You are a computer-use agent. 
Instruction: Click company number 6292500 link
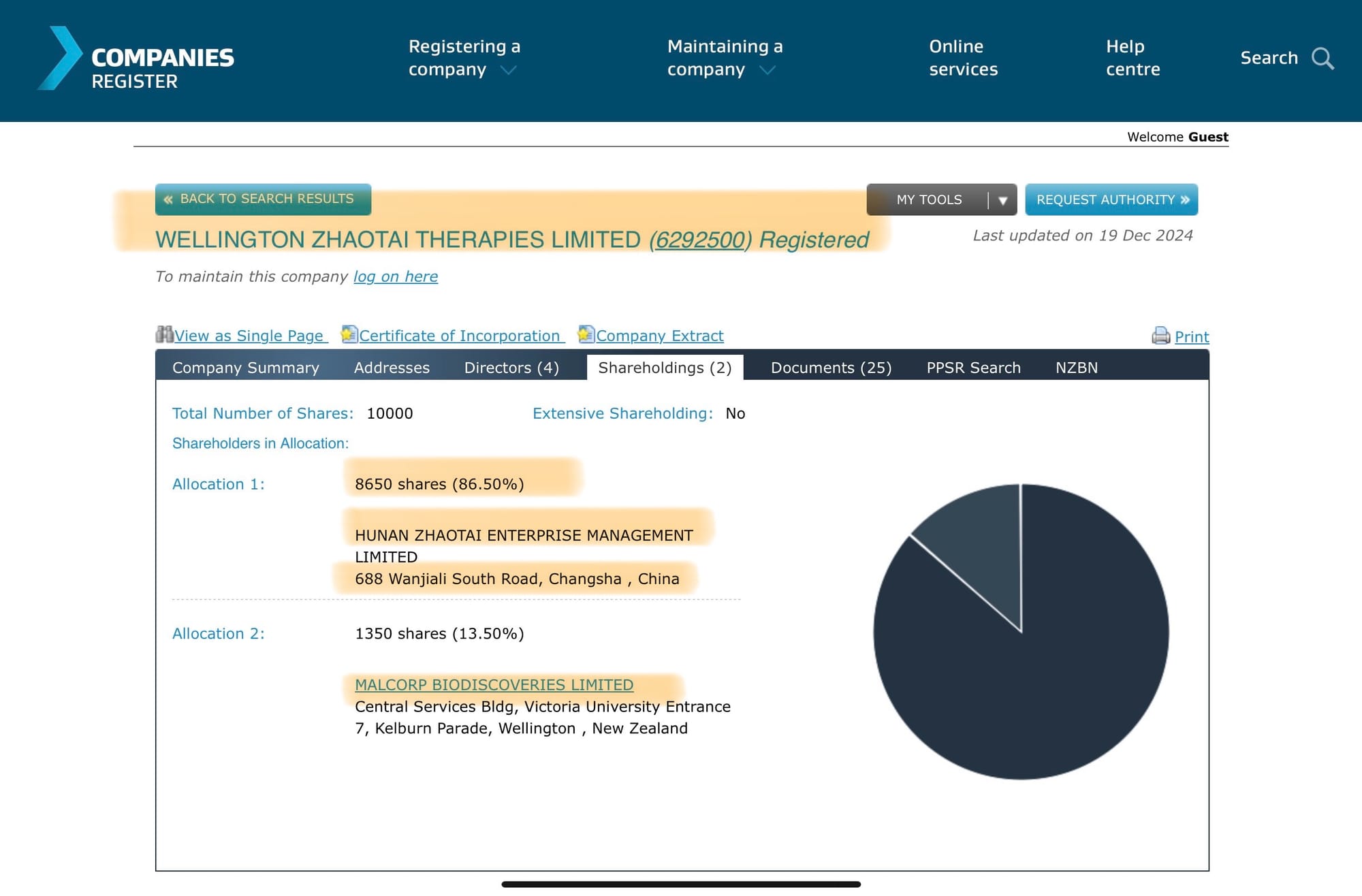pyautogui.click(x=700, y=240)
